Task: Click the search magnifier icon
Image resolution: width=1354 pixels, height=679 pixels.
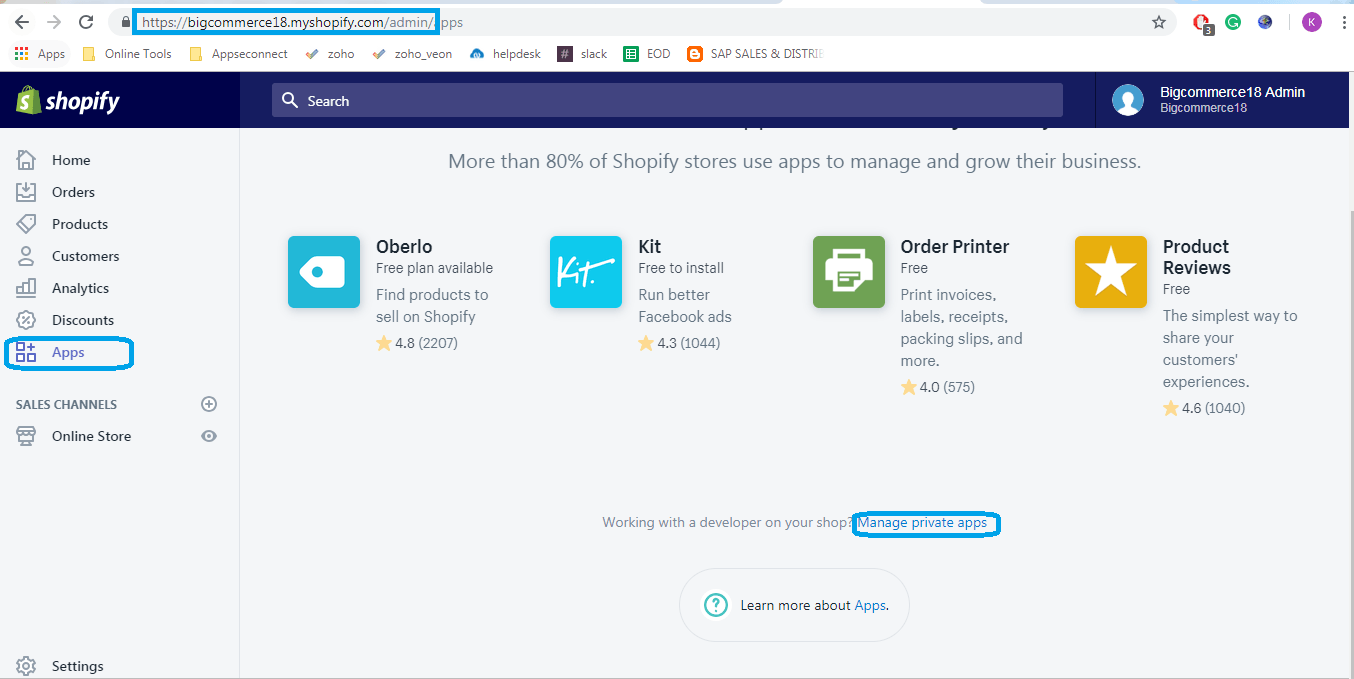Action: tap(290, 100)
